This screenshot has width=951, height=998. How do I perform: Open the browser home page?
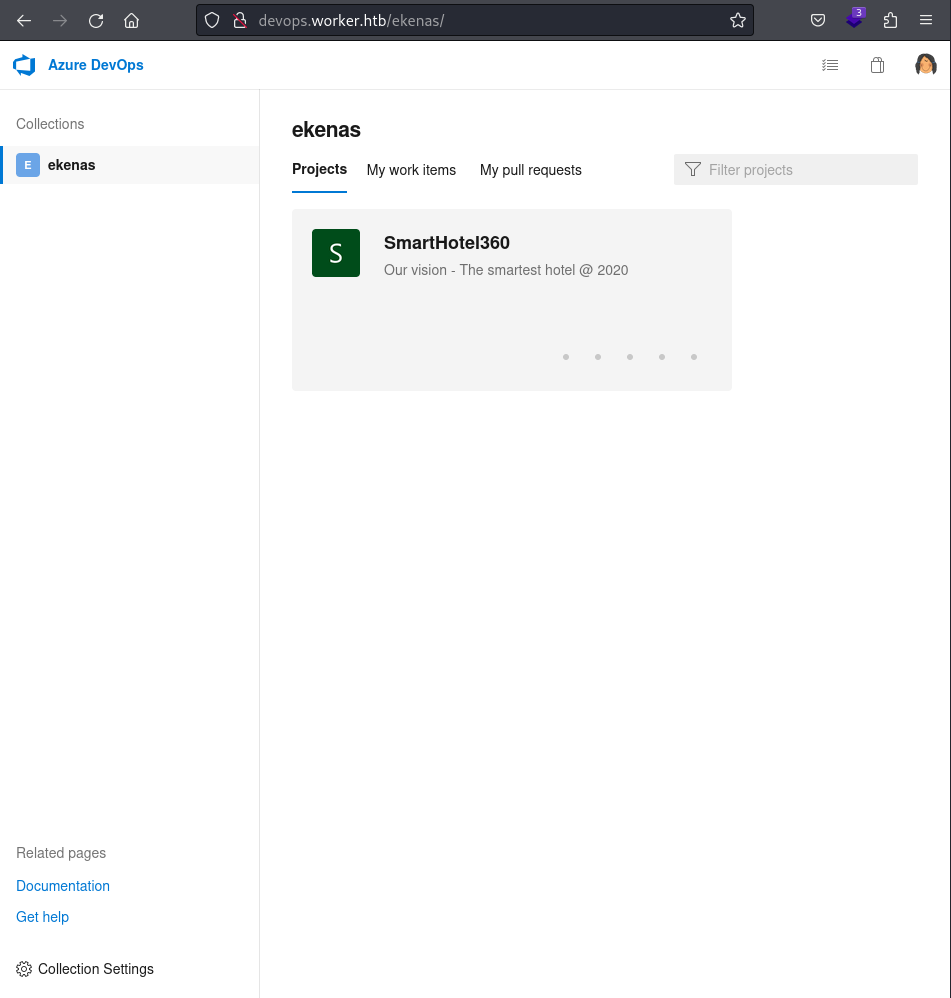click(132, 20)
